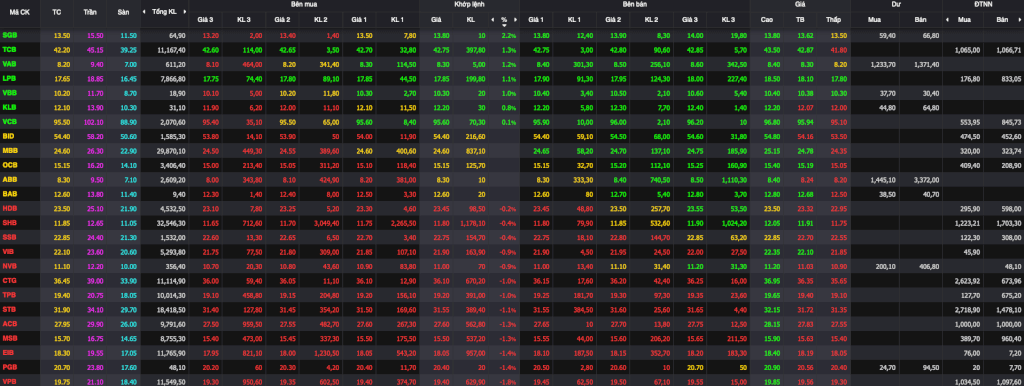Screen dimensions: 1024x386
Task: Select the MBB ticker symbol
Action: 10,150
